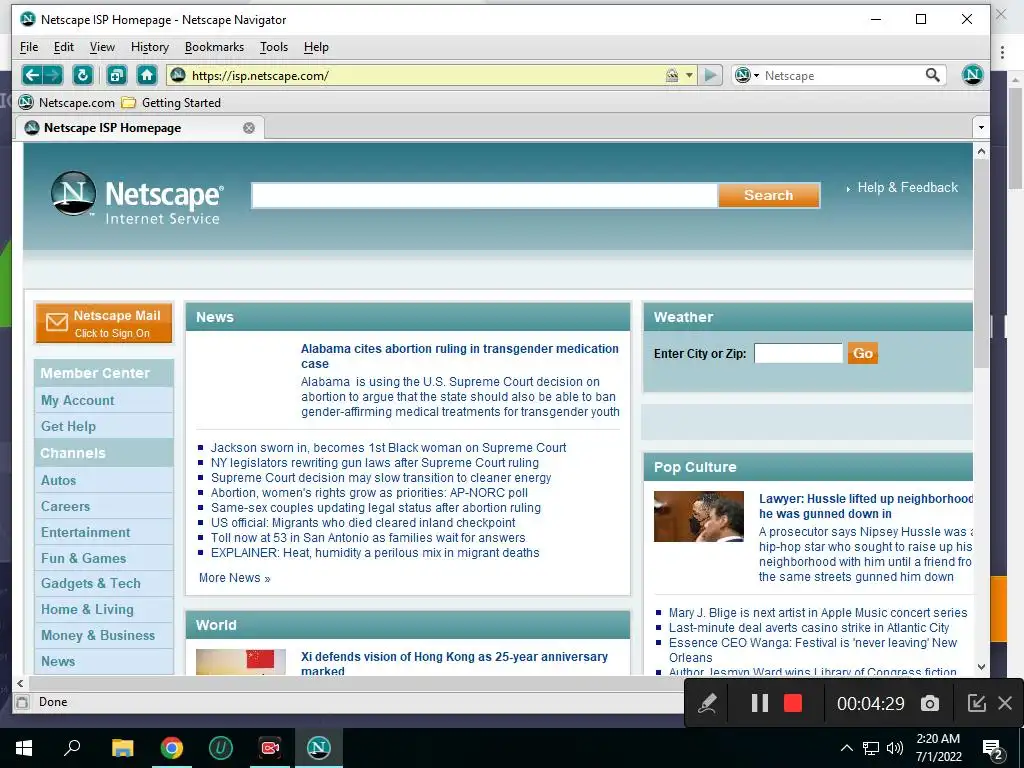1024x768 pixels.
Task: Click the page vertical scrollbar down arrow
Action: pyautogui.click(x=981, y=667)
